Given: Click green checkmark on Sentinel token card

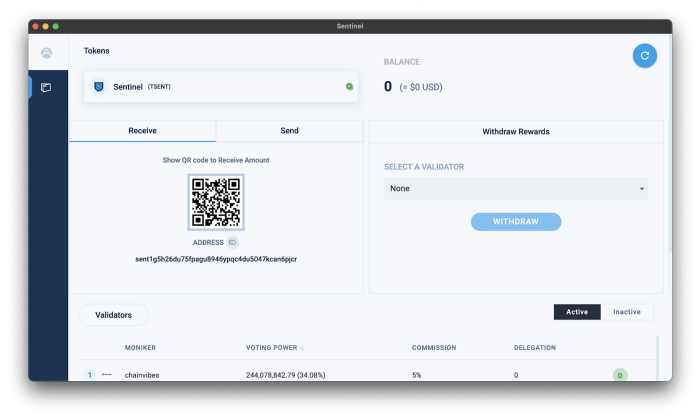Looking at the screenshot, I should [349, 87].
